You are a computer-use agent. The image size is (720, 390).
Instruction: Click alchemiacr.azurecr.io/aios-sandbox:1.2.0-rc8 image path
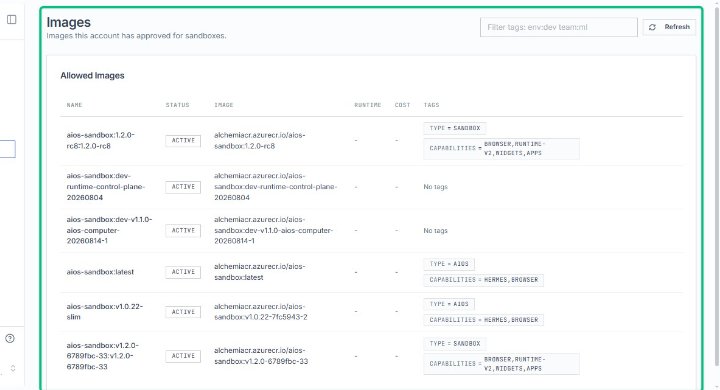click(259, 141)
